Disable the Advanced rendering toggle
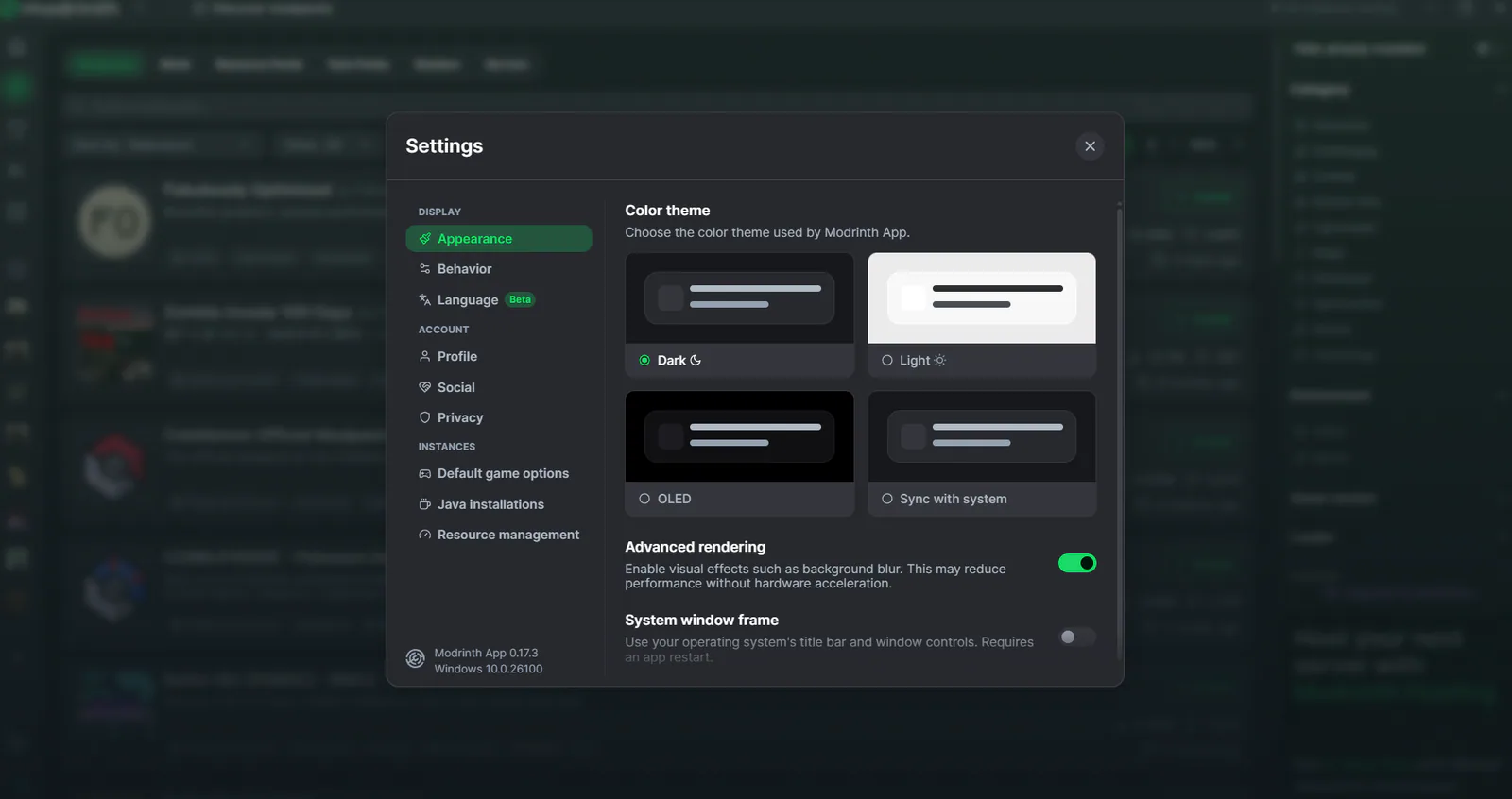The width and height of the screenshot is (1512, 799). pyautogui.click(x=1077, y=563)
